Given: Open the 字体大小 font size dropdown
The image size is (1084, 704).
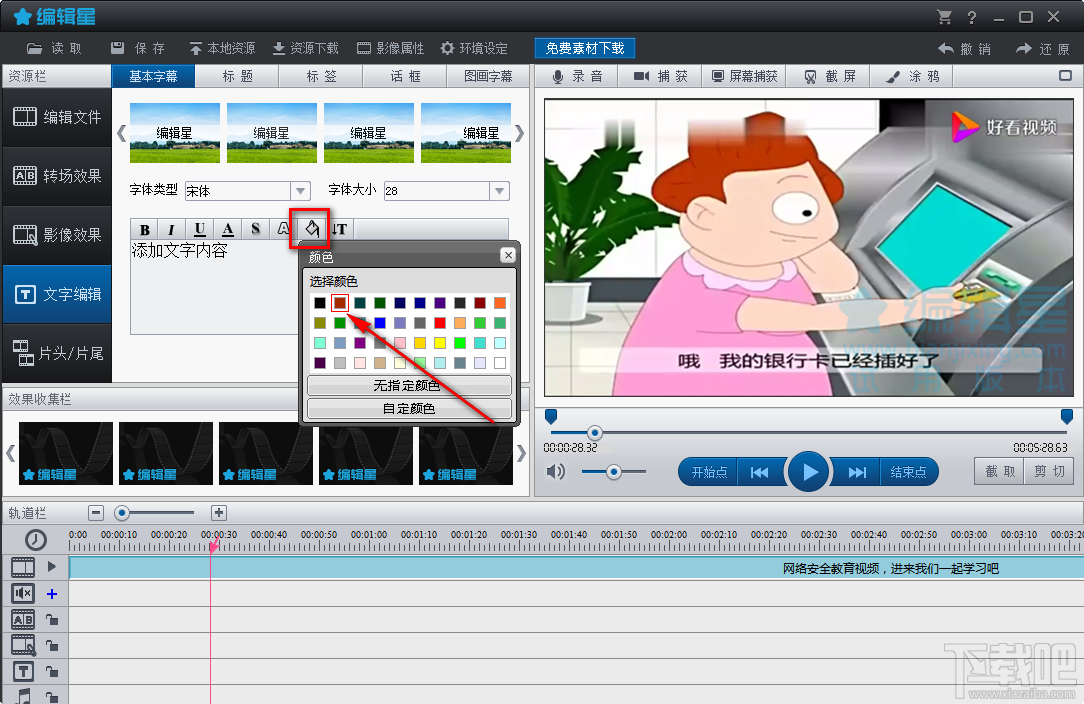Looking at the screenshot, I should point(499,190).
